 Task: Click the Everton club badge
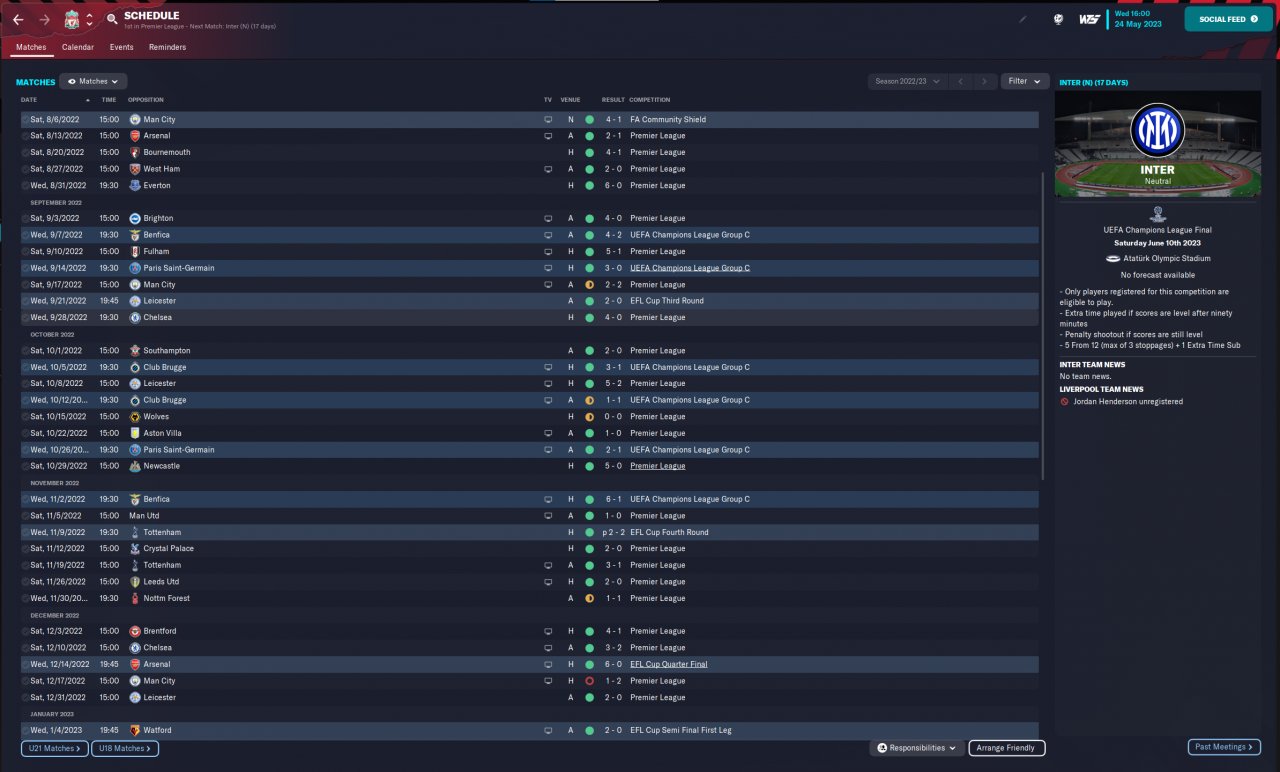[135, 186]
